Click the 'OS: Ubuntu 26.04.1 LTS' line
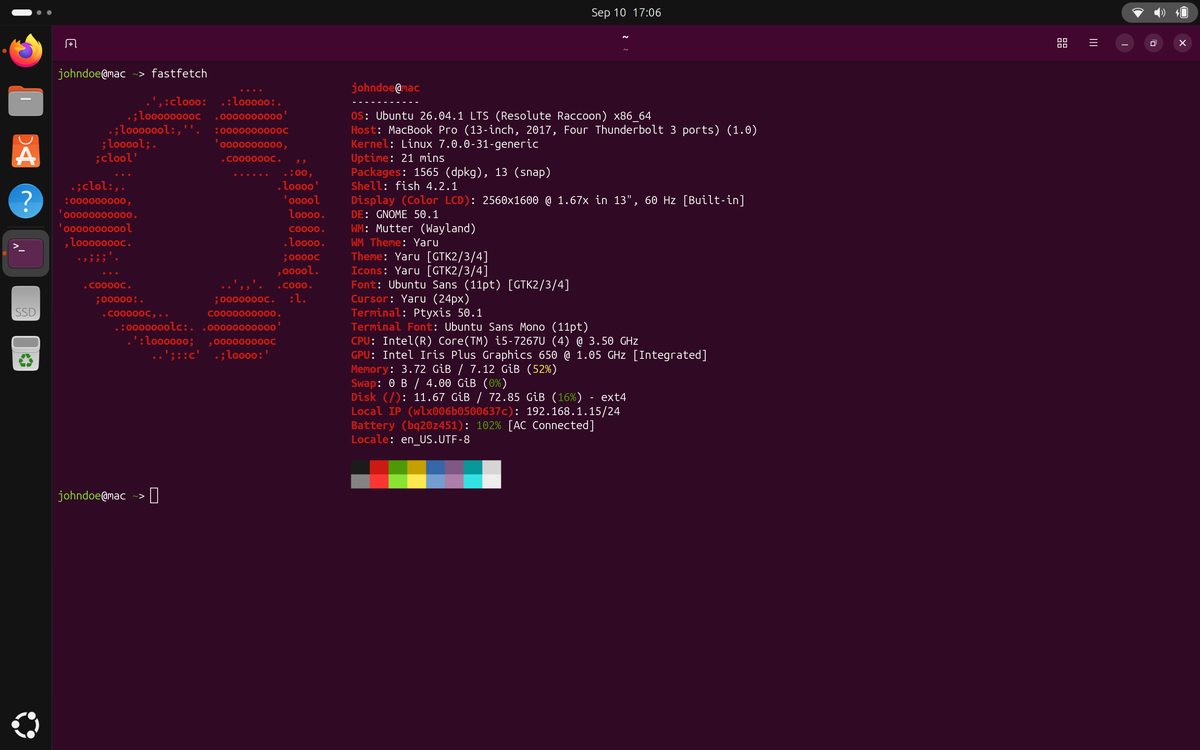This screenshot has height=750, width=1200. (x=501, y=115)
